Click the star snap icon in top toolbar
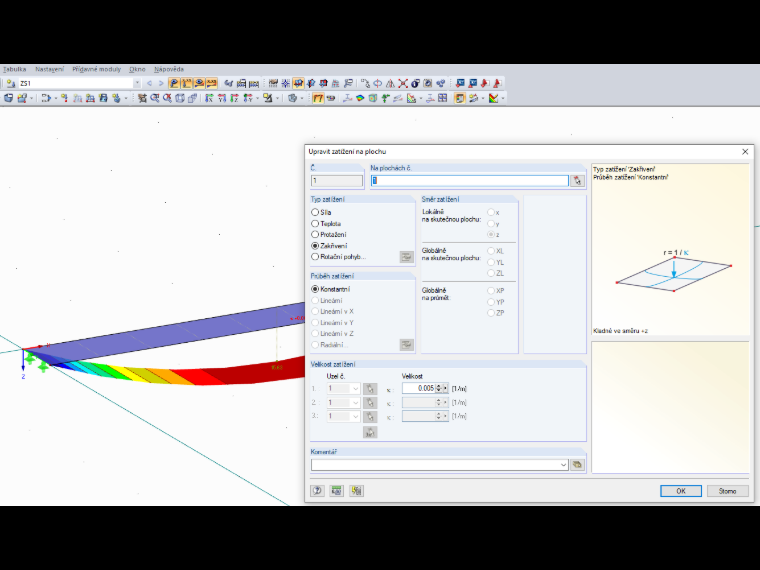Viewport: 760px width, 570px height. coord(285,83)
